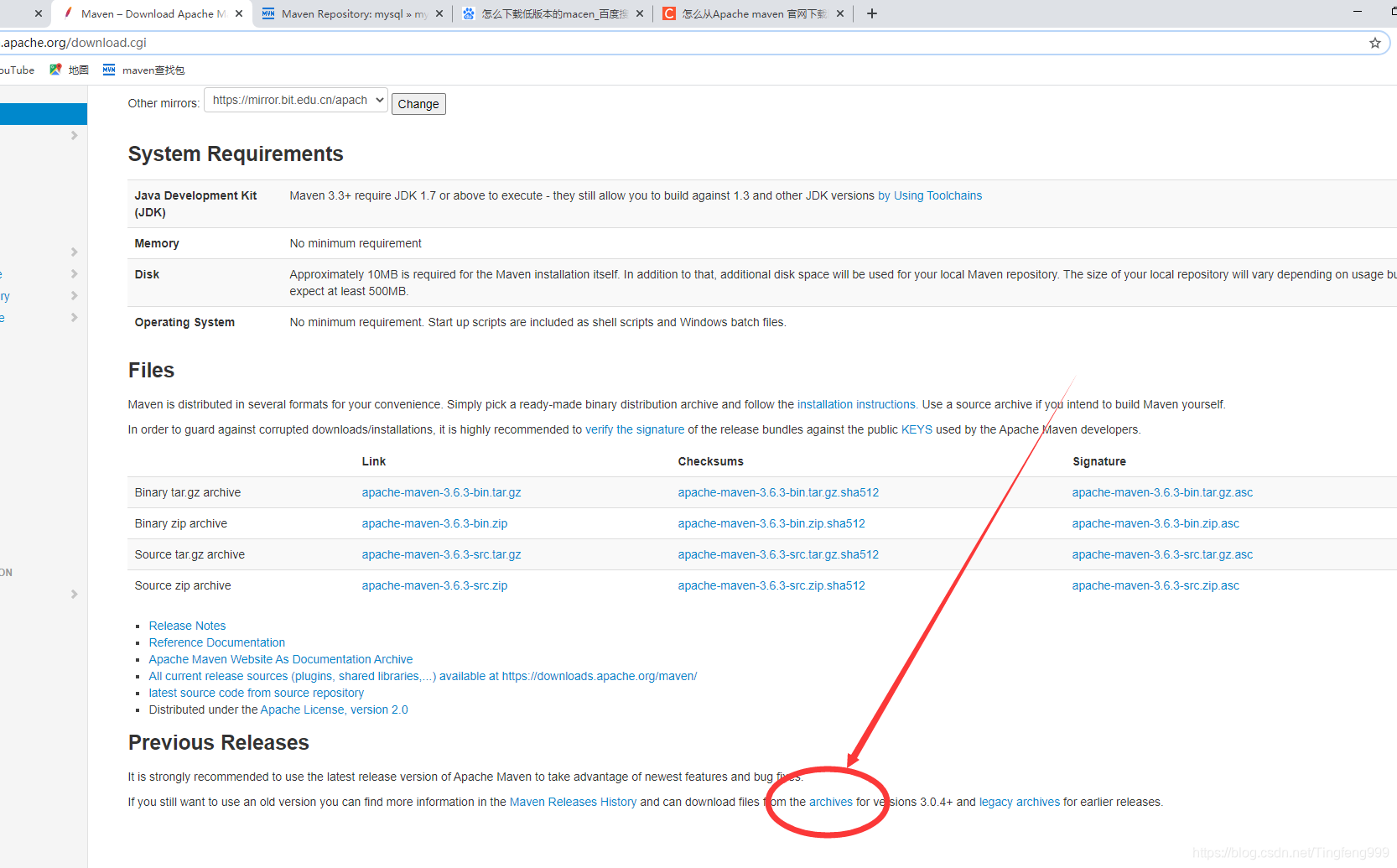Image resolution: width=1397 pixels, height=868 pixels.
Task: Open the verify the signature link
Action: (635, 429)
